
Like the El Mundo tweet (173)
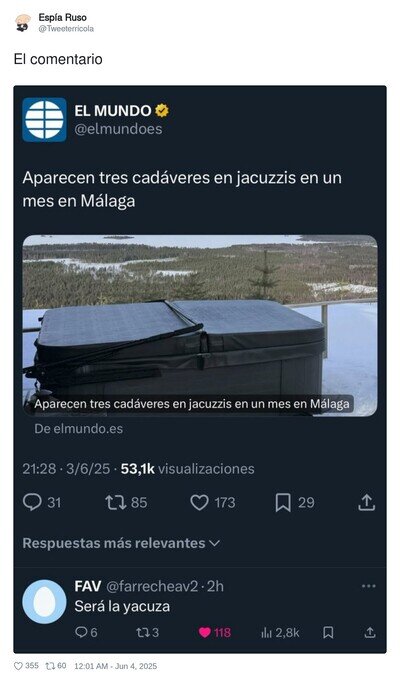tap(213, 503)
